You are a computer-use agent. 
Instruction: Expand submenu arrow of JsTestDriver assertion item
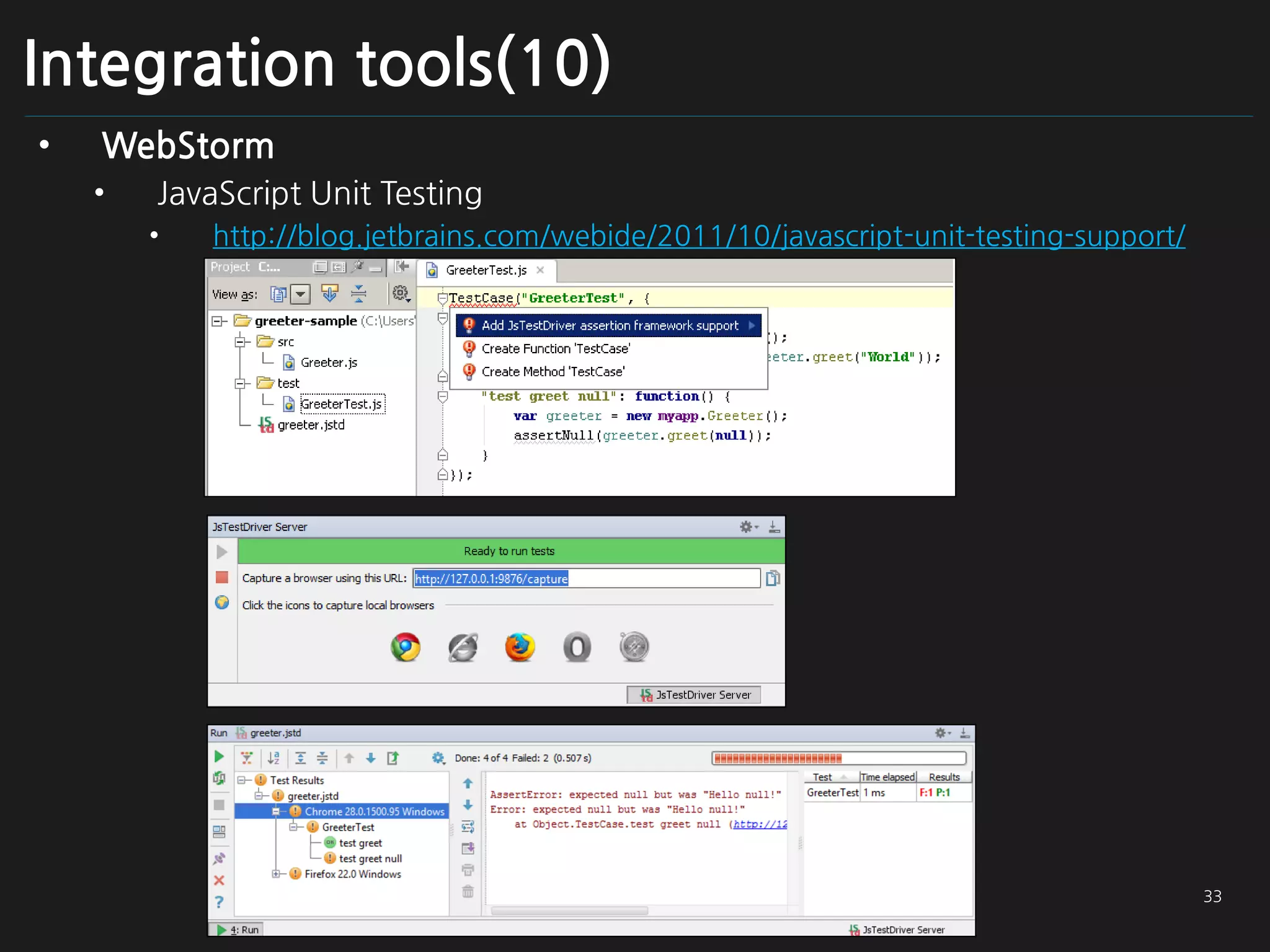[752, 325]
